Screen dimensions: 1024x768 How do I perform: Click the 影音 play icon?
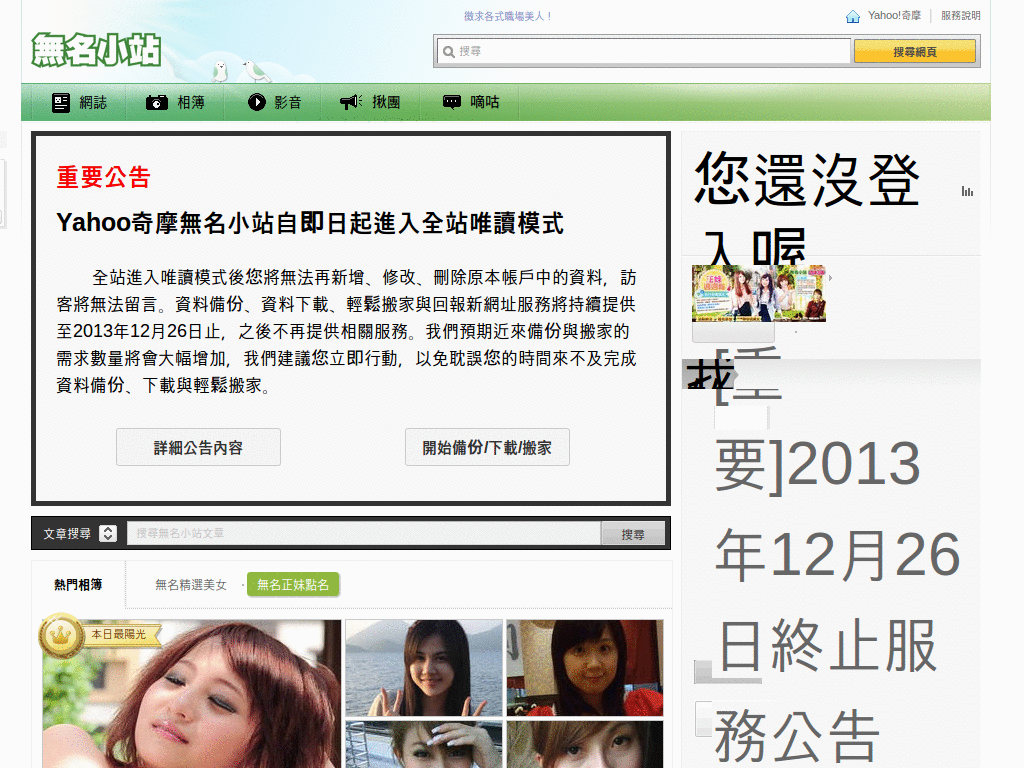click(257, 102)
